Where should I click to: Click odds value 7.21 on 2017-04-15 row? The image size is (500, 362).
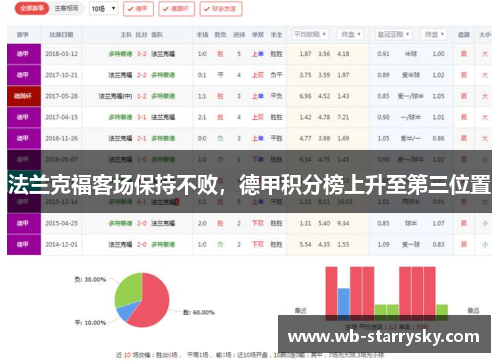pyautogui.click(x=343, y=117)
